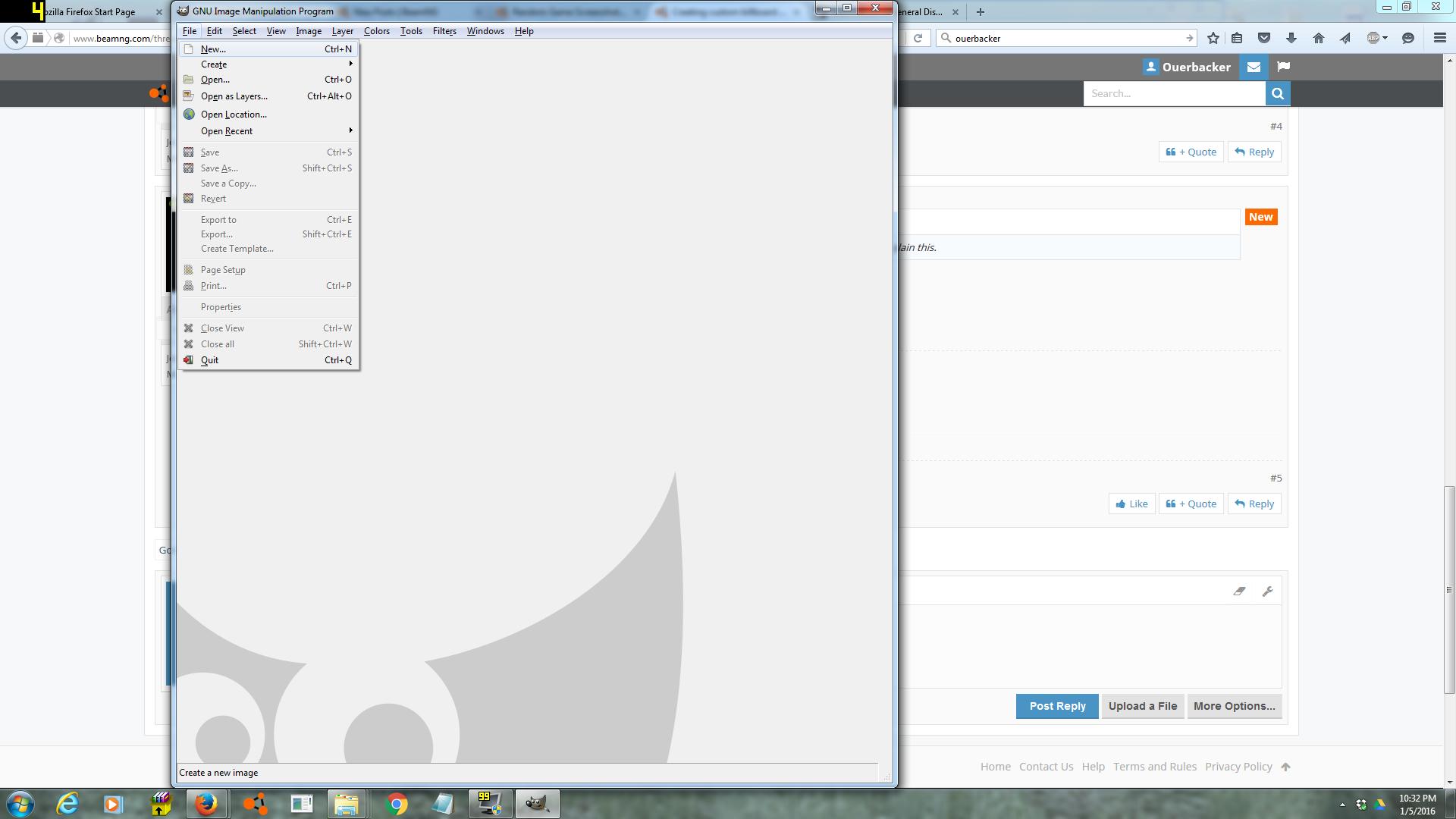Open Firefox hamburger menu

tap(1439, 38)
